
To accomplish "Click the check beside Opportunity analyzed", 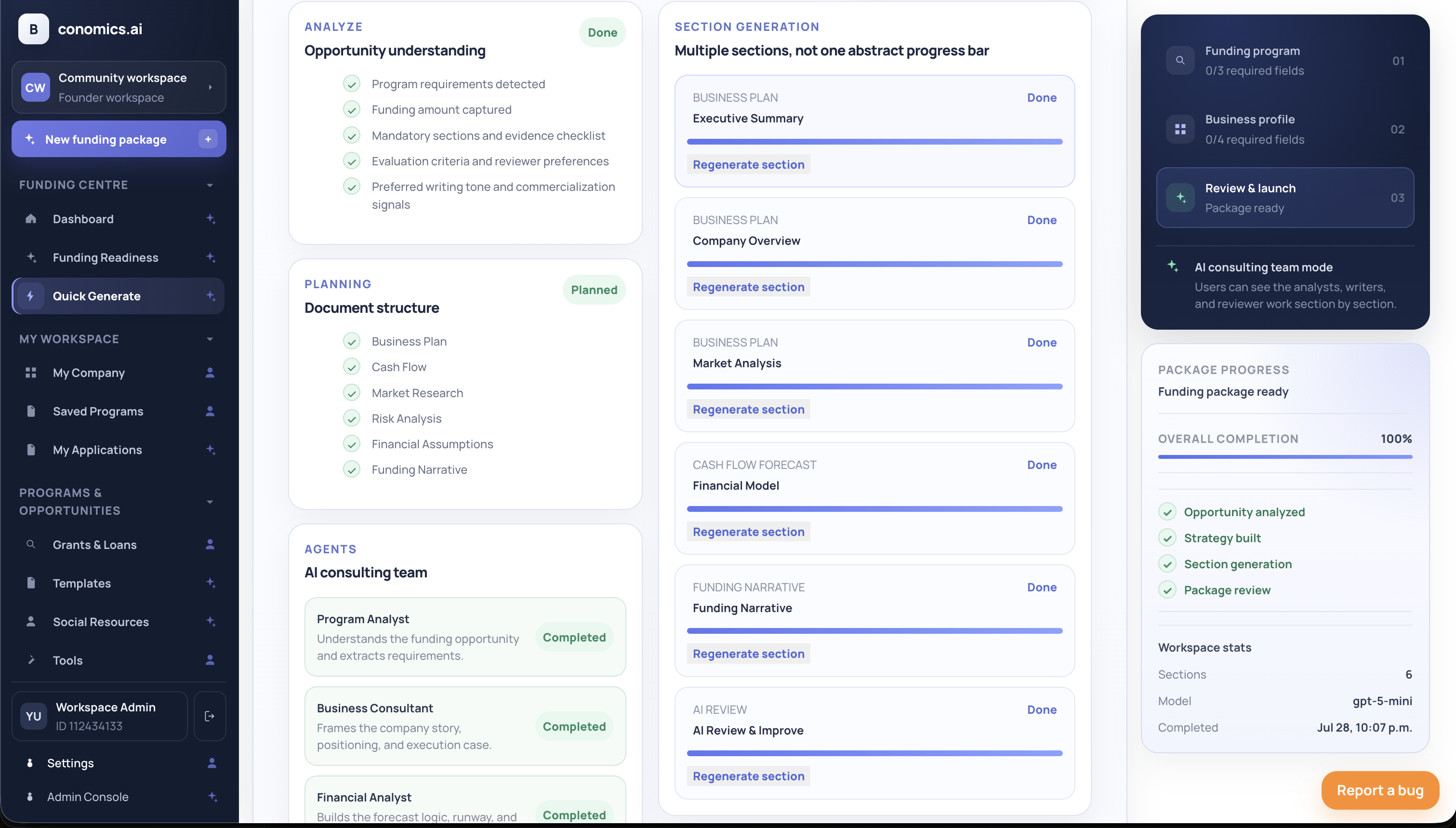I will point(1167,512).
